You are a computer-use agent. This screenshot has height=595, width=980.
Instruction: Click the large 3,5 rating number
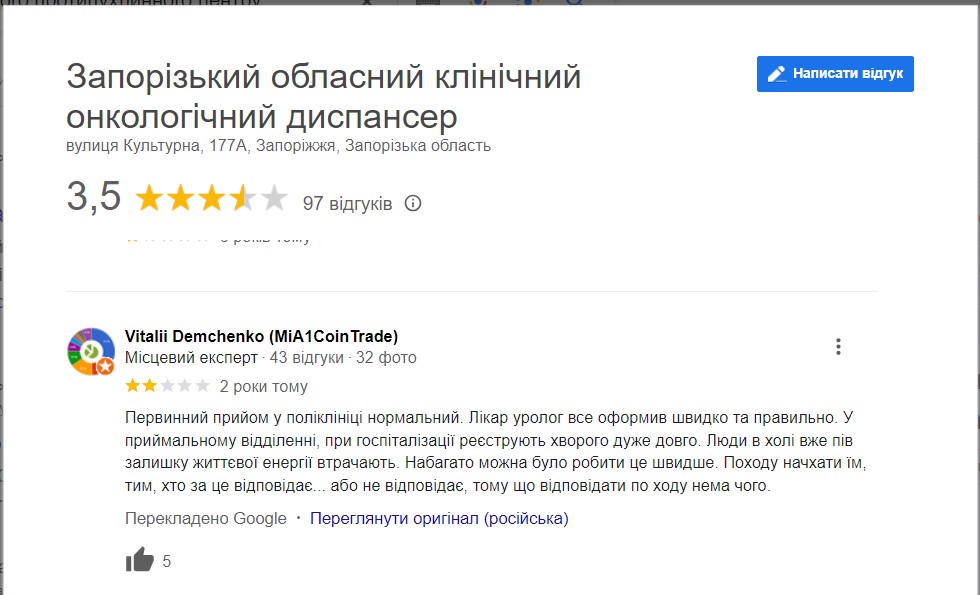click(x=94, y=198)
